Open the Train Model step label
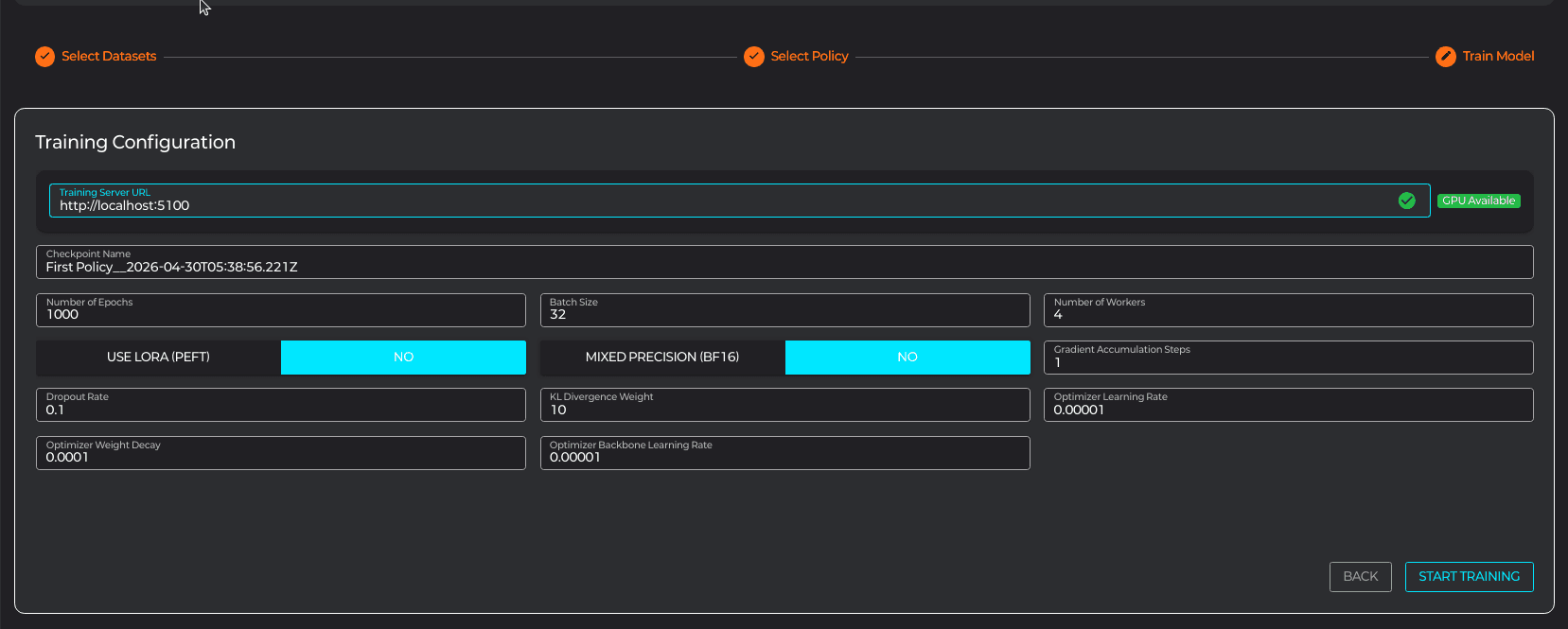 pyautogui.click(x=1498, y=57)
